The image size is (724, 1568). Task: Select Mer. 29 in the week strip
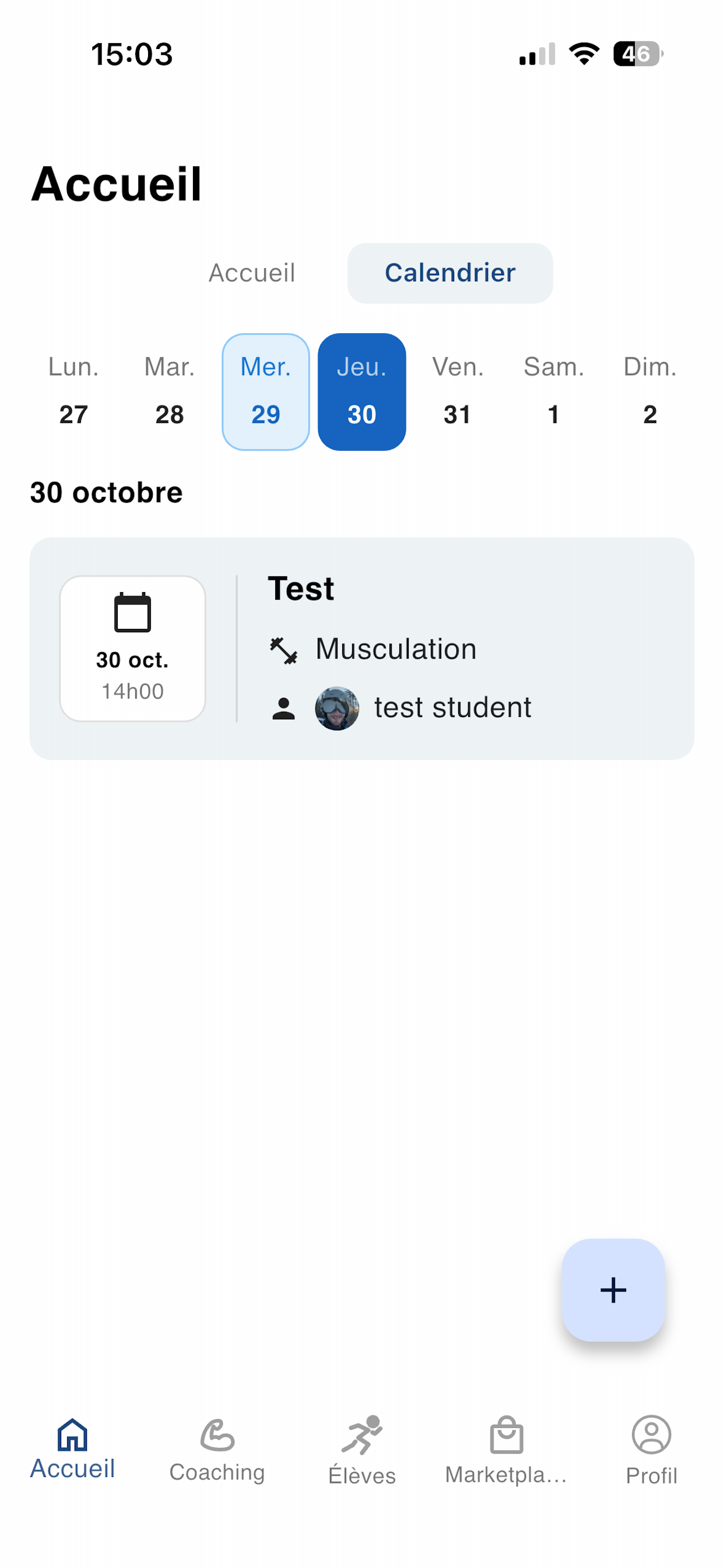[x=266, y=391]
